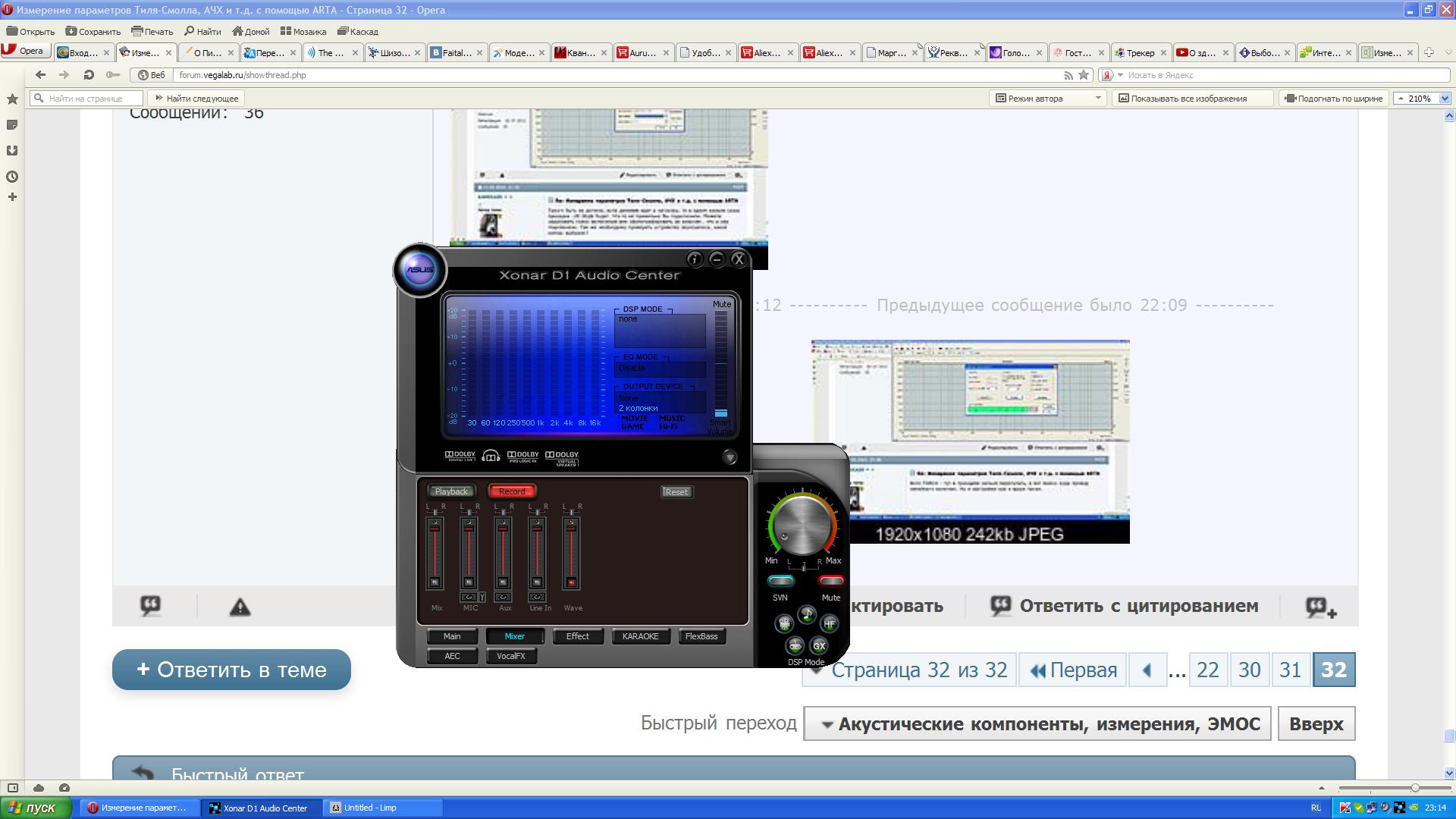Open a new tab with plus icon

1429,52
